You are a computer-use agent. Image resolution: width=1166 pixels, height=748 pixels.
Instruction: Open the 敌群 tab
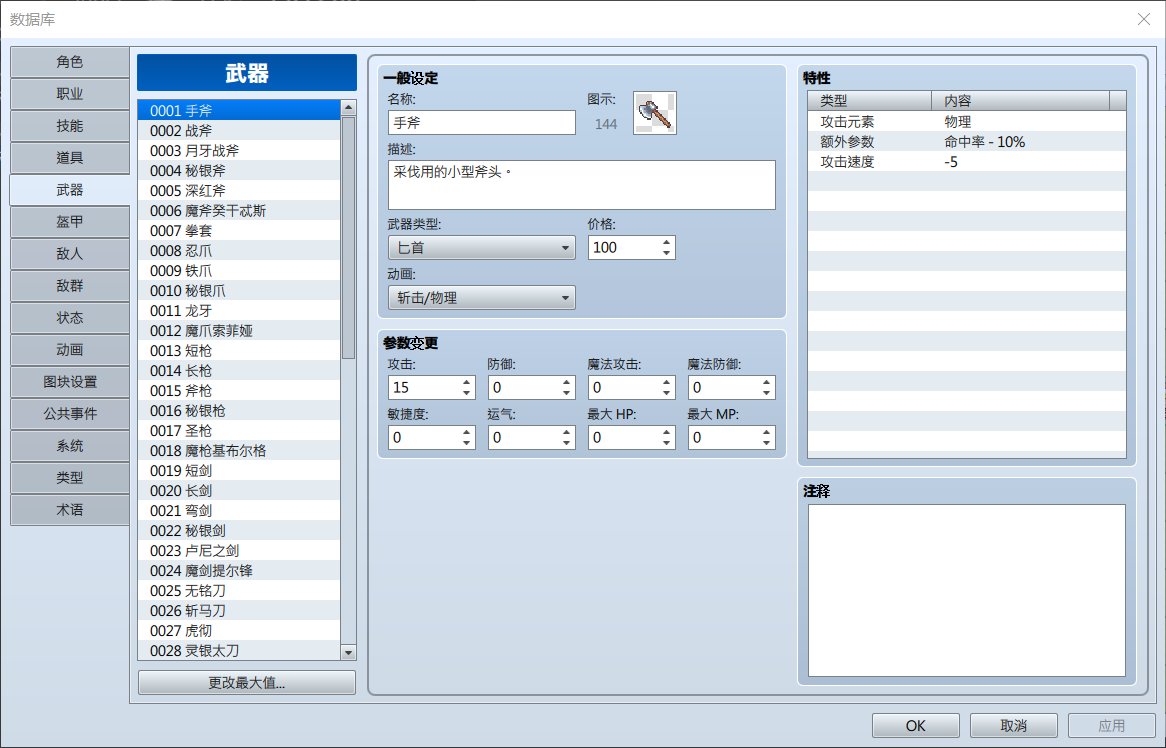click(x=69, y=286)
